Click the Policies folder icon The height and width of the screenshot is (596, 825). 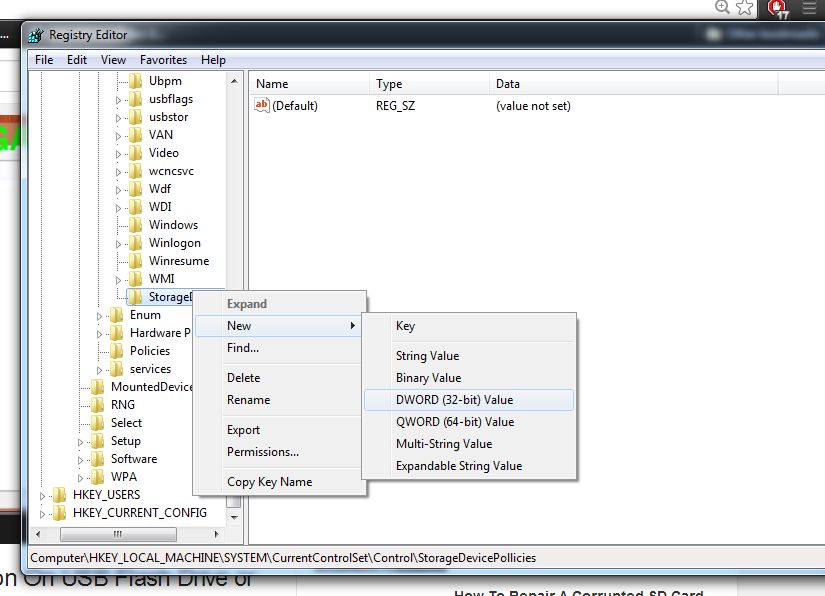117,351
